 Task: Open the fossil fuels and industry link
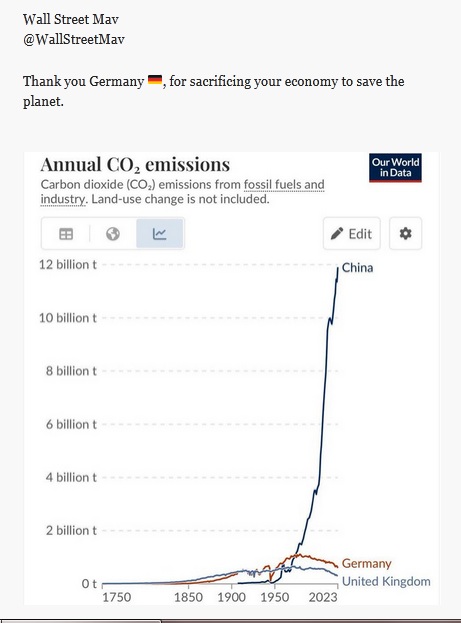(x=182, y=192)
